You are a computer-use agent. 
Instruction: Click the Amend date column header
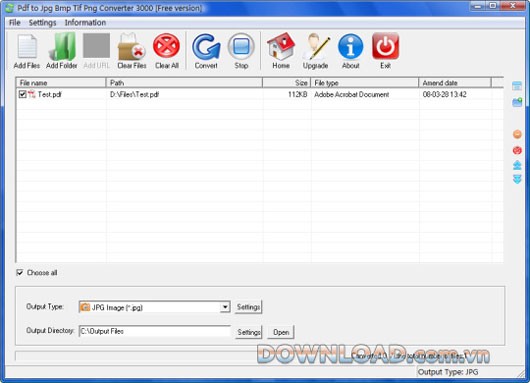tap(455, 83)
